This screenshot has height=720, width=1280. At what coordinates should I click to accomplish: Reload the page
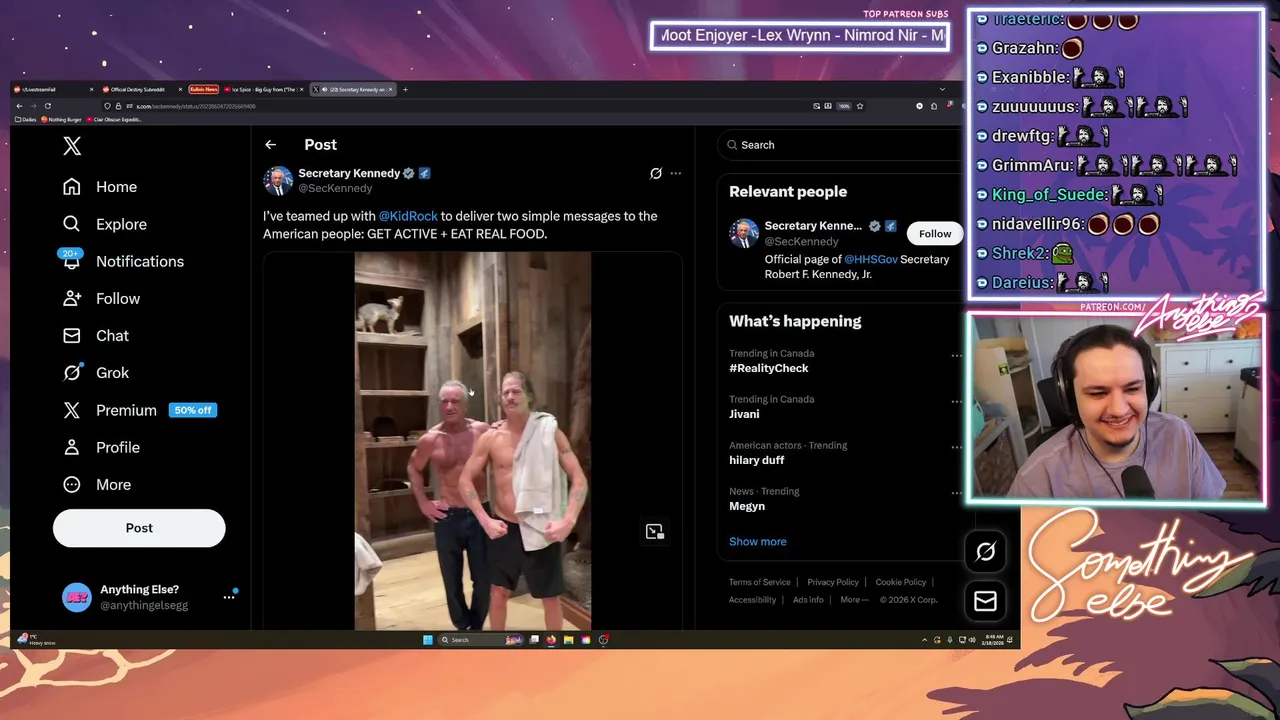(48, 106)
